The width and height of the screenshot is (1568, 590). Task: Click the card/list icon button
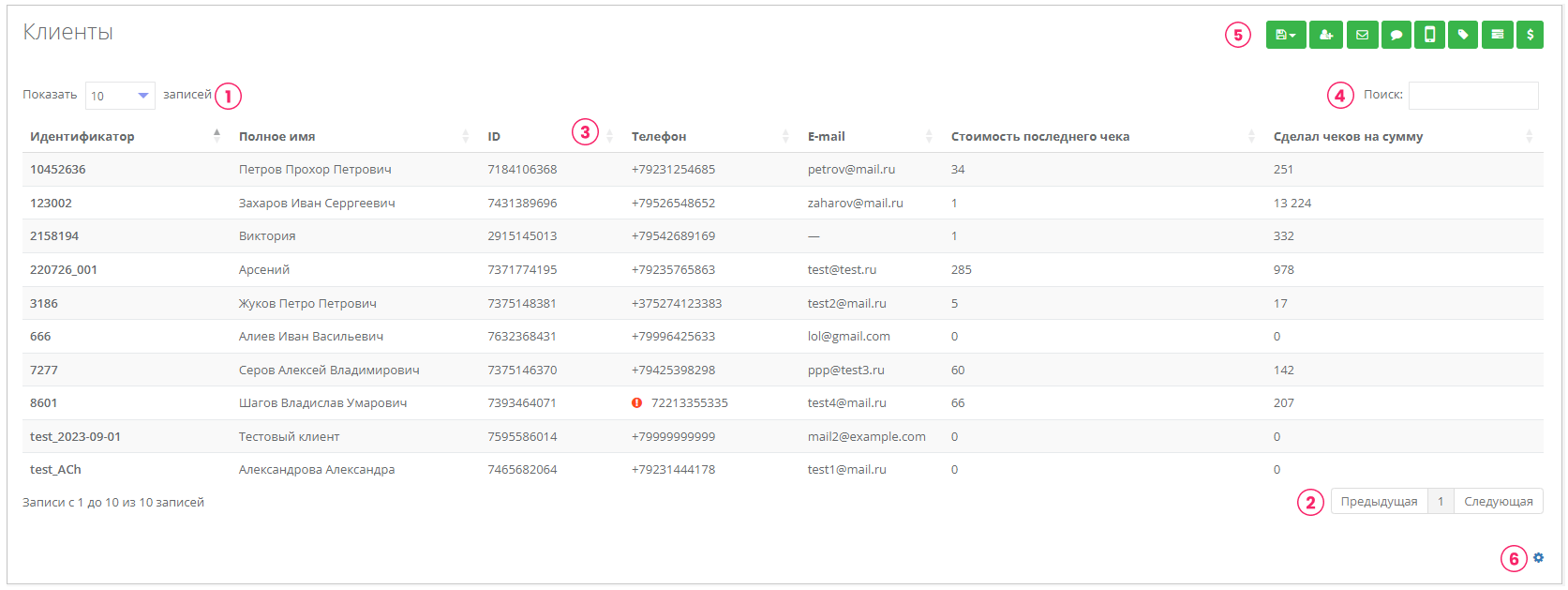pyautogui.click(x=1498, y=35)
